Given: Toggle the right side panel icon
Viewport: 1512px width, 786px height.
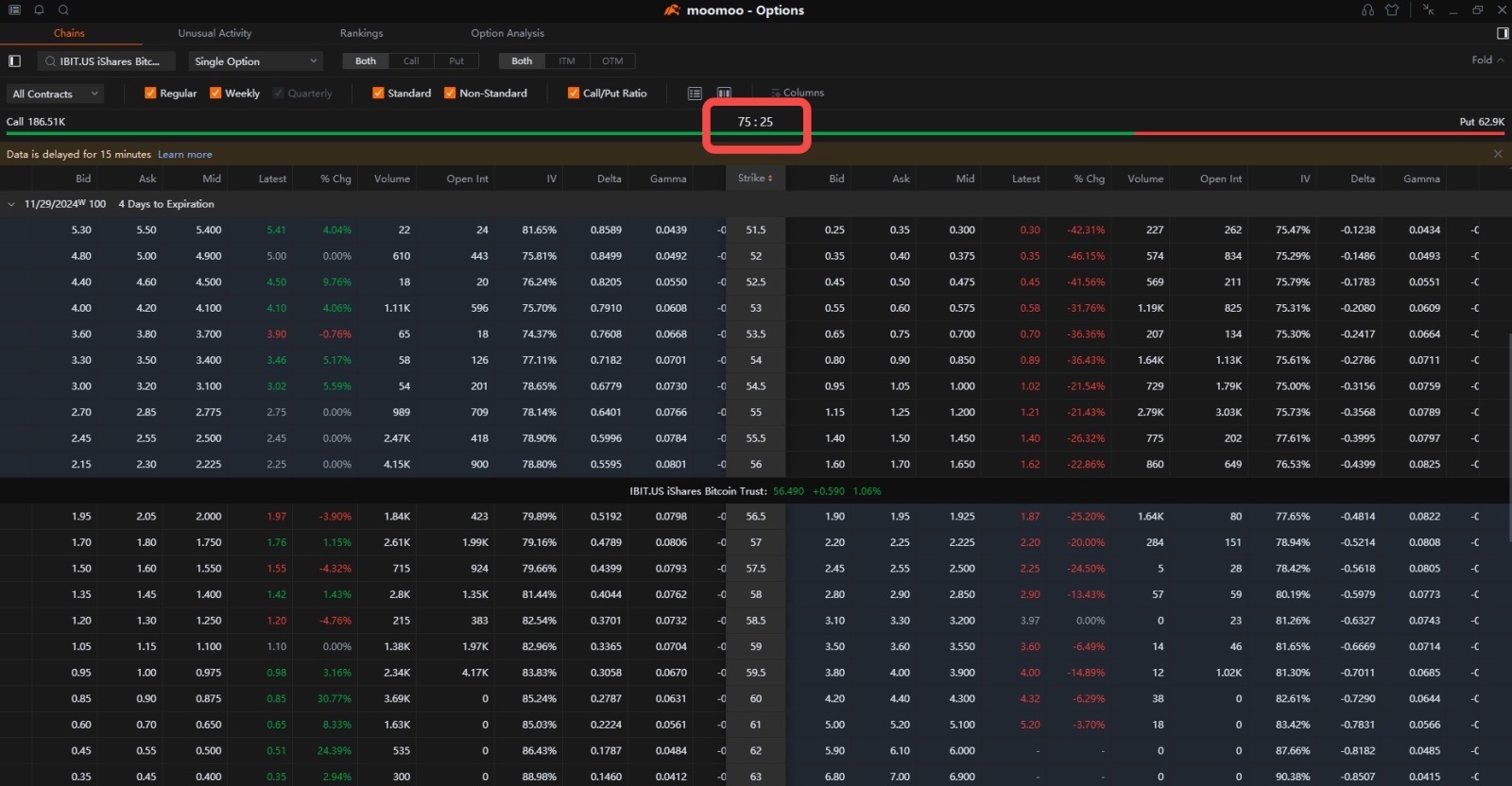Looking at the screenshot, I should 1503,33.
